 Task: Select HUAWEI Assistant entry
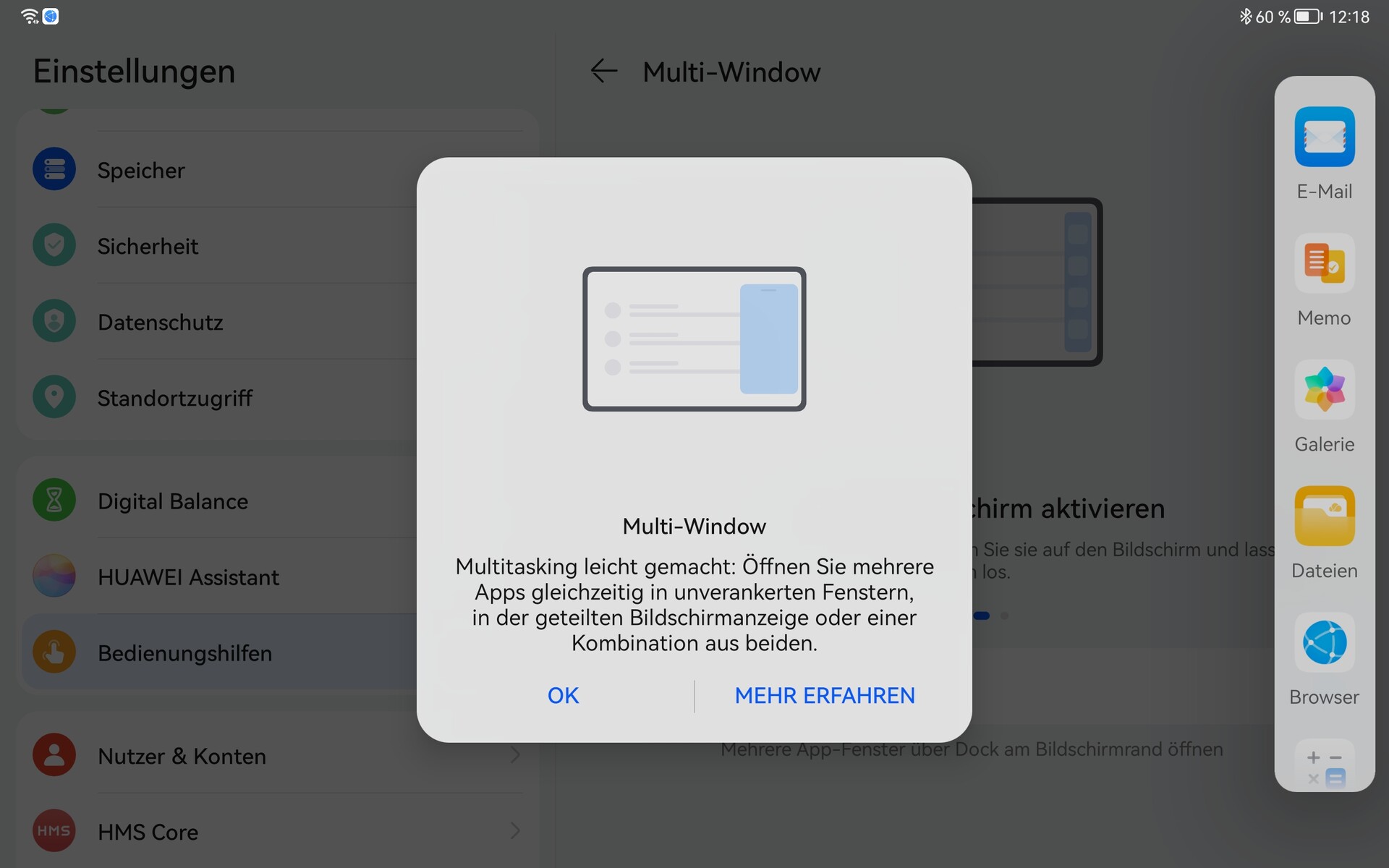tap(188, 577)
